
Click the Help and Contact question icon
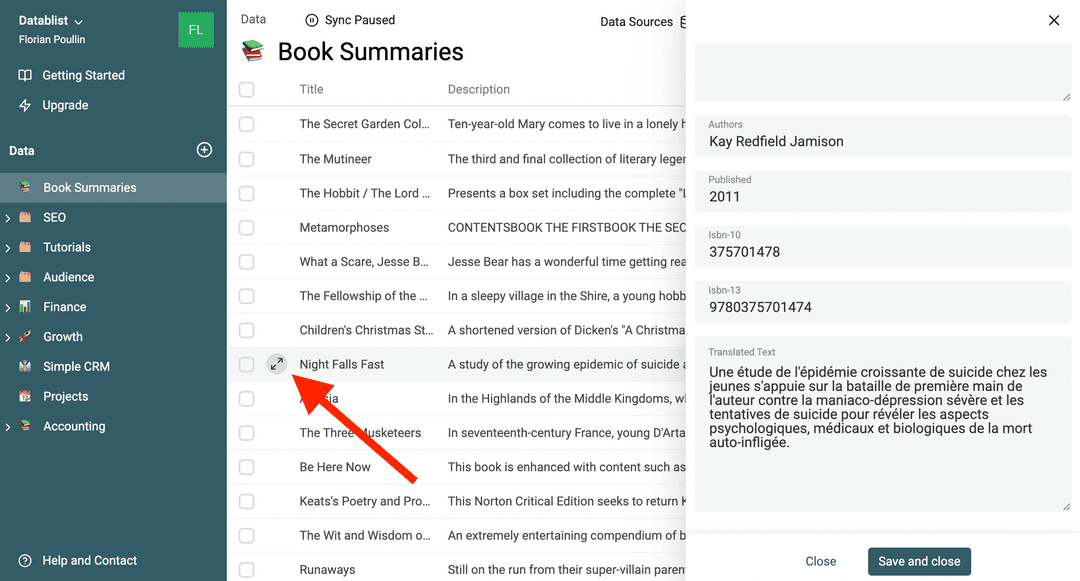click(25, 561)
